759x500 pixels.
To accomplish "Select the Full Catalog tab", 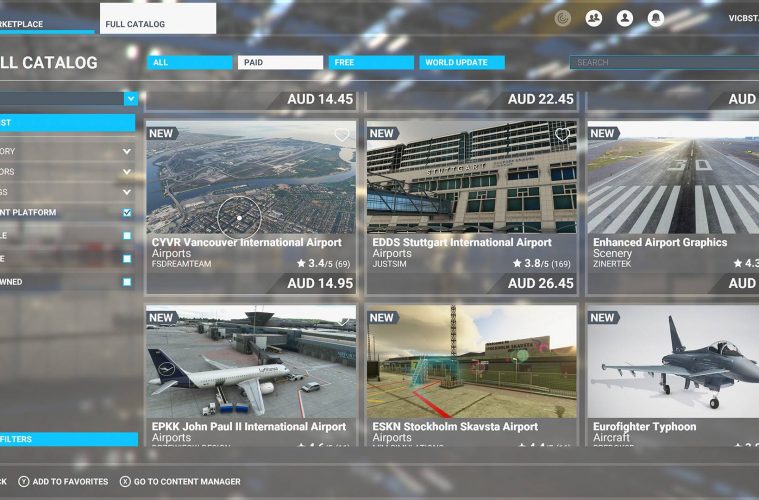I will 158,18.
